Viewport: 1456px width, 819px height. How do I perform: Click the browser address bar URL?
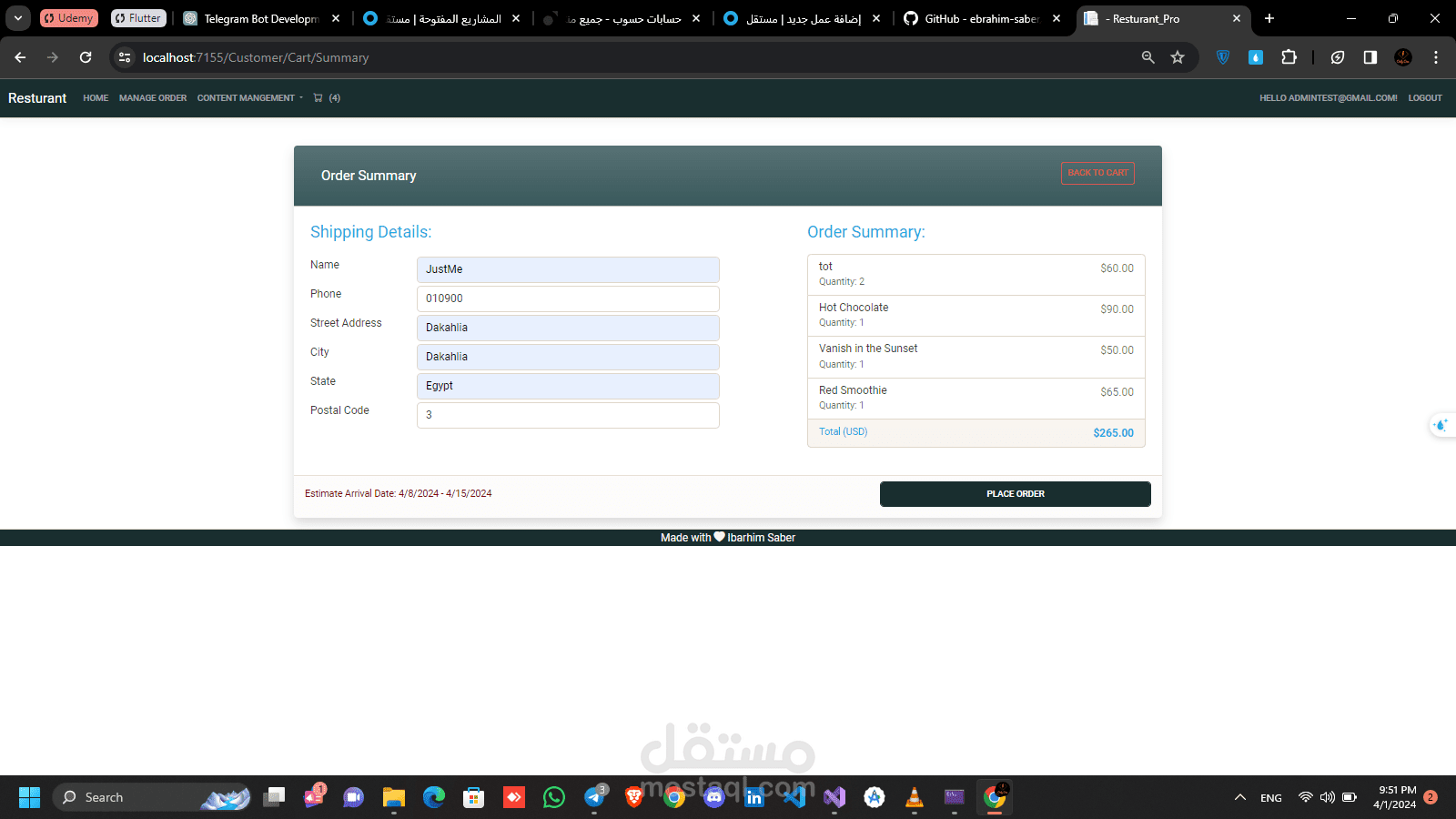[x=256, y=57]
